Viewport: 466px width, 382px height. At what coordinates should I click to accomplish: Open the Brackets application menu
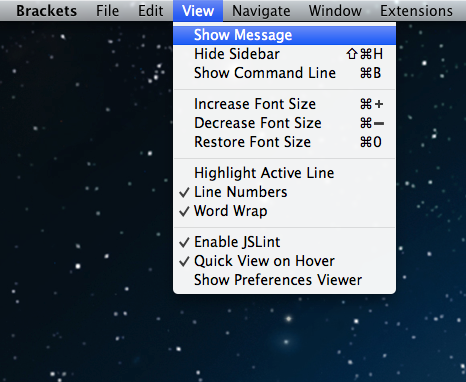click(x=46, y=11)
